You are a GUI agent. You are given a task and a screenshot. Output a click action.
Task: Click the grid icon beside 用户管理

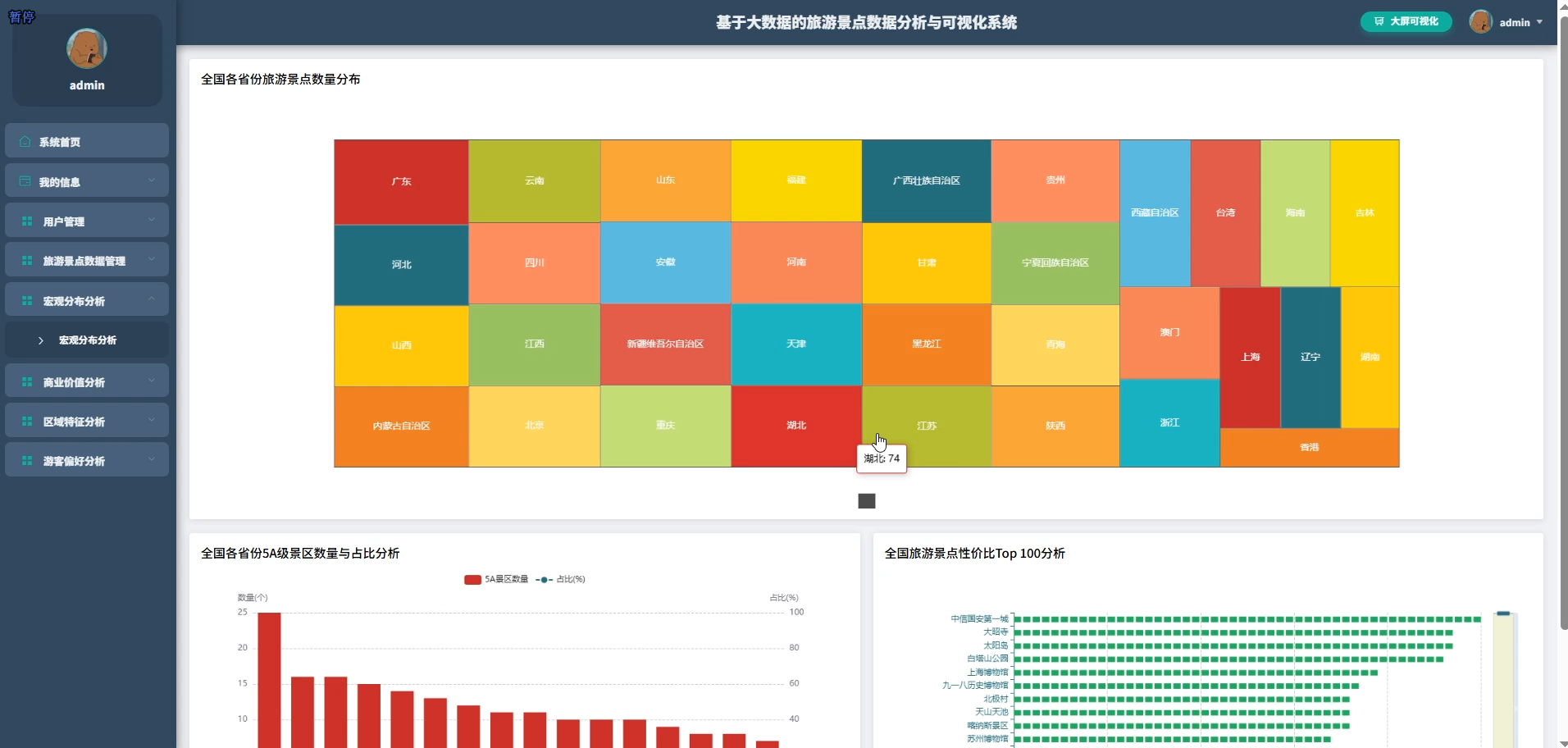(x=27, y=221)
